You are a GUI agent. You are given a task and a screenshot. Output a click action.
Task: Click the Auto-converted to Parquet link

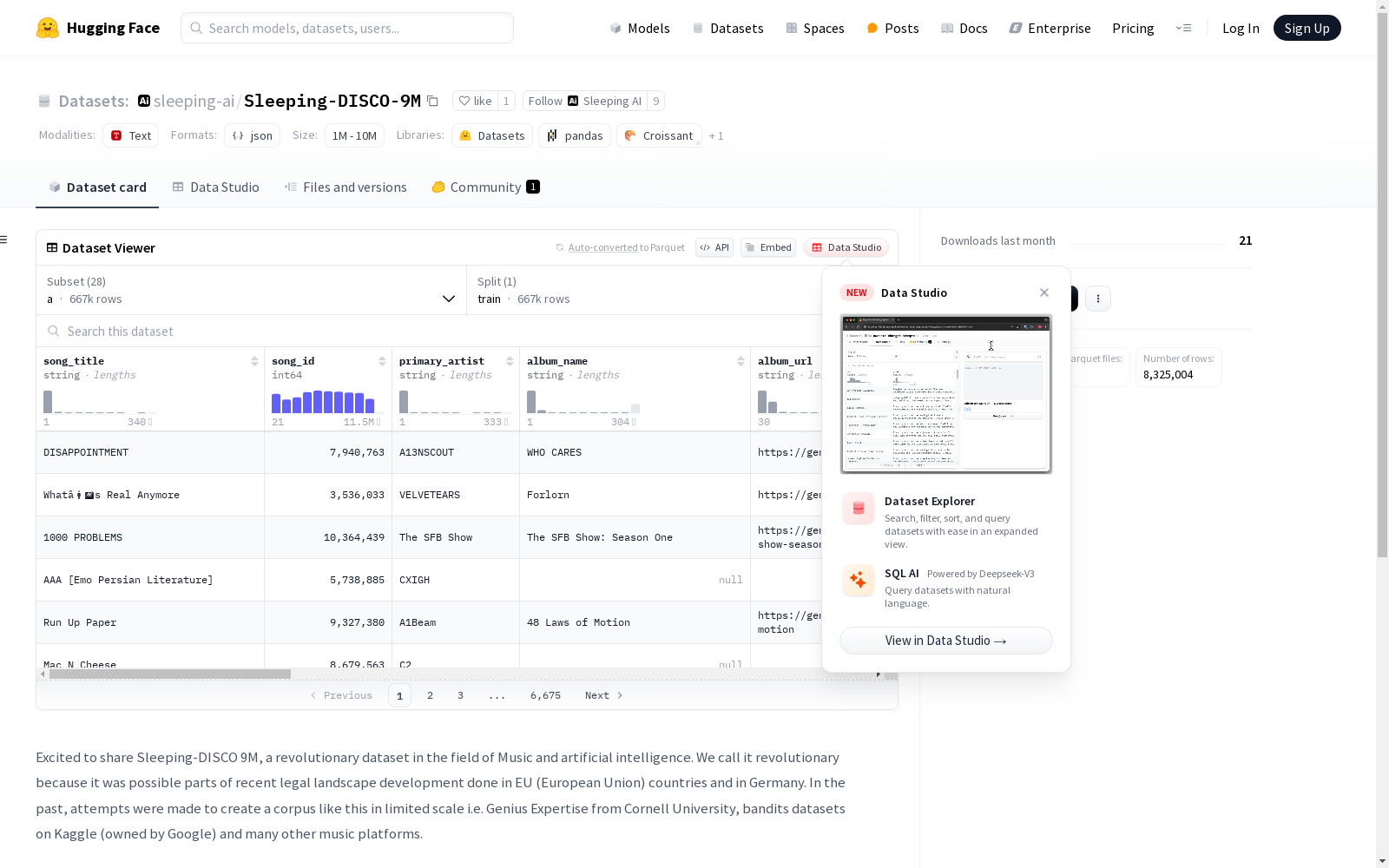click(x=627, y=247)
